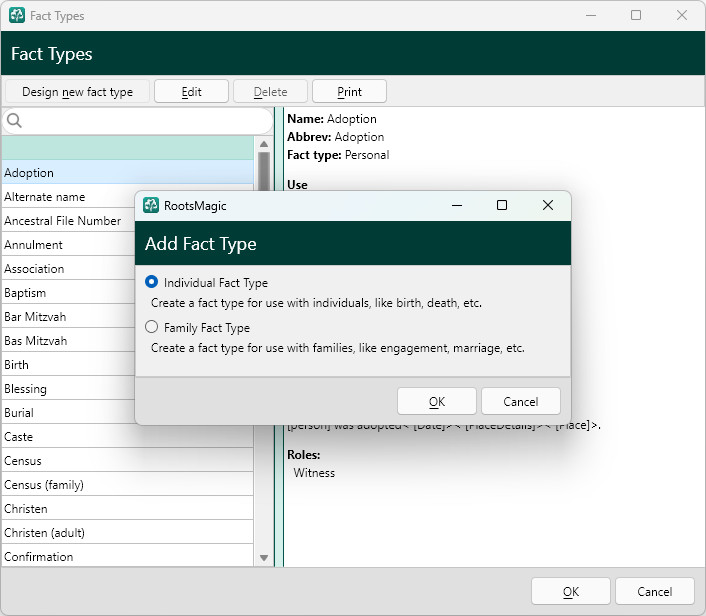Click the scroll up arrow of fact list
The height and width of the screenshot is (616, 706).
264,144
